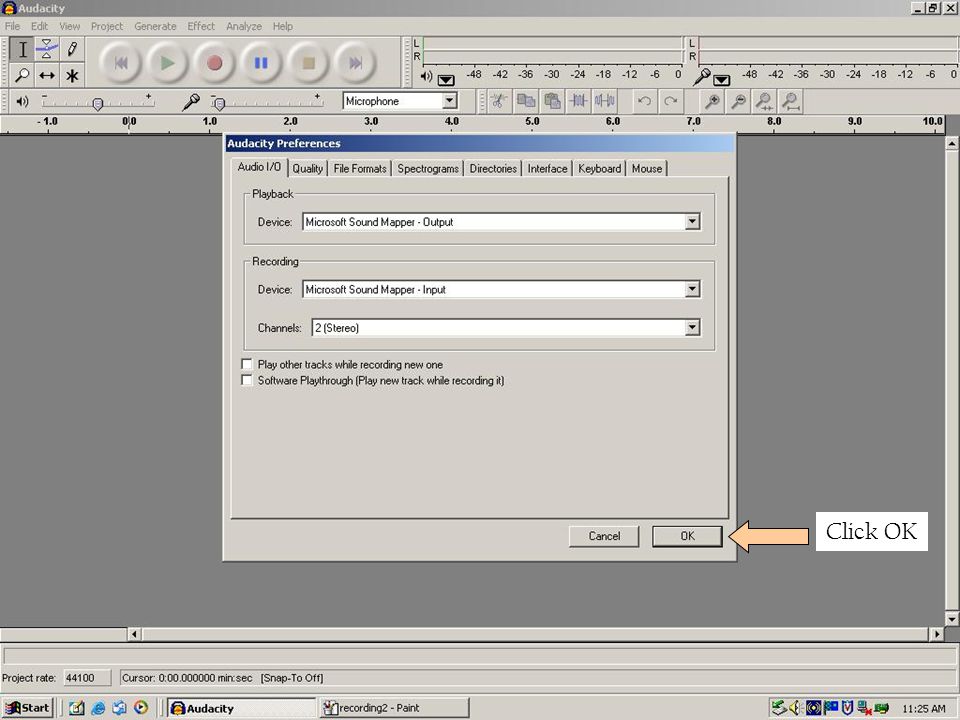Select the Multi-tool asterisk

coord(72,75)
